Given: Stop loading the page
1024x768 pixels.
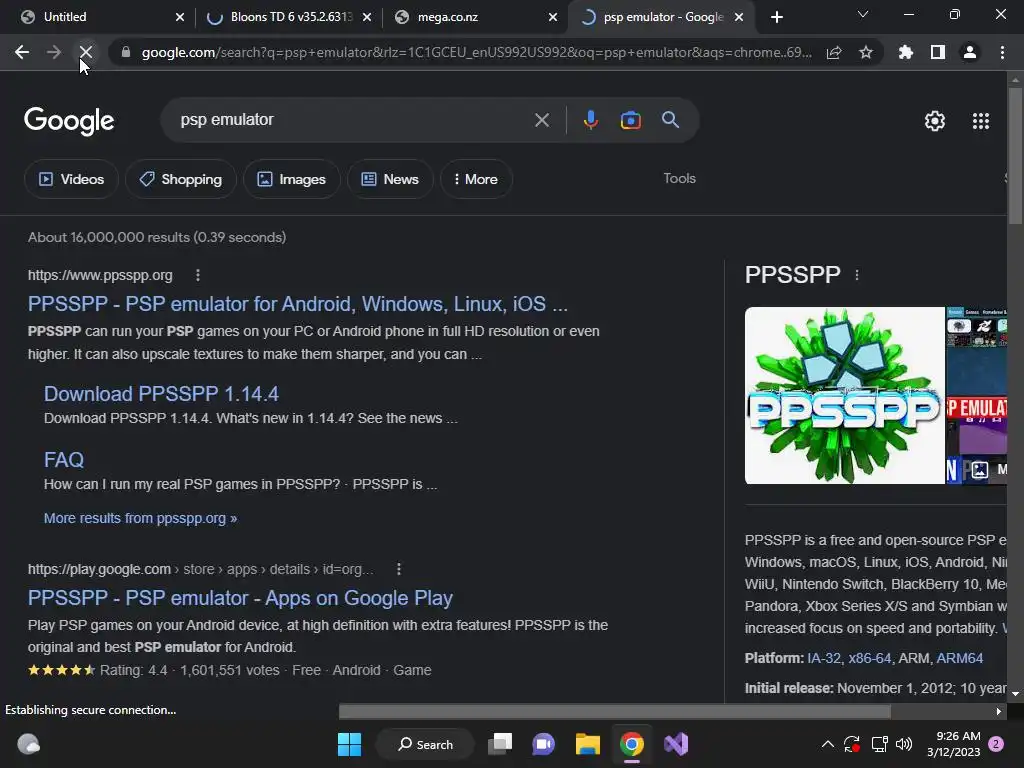Looking at the screenshot, I should pos(86,52).
